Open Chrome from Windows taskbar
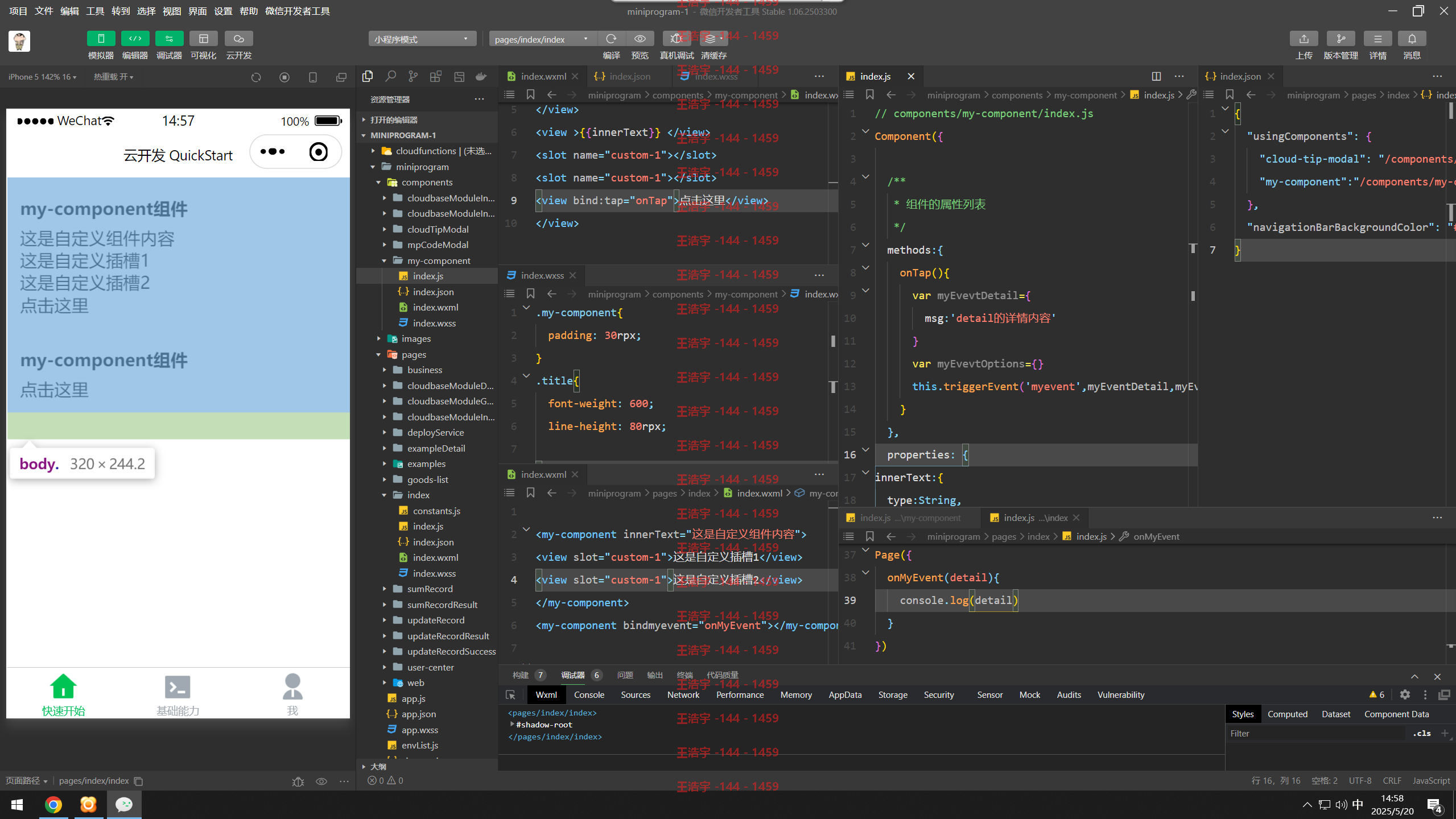 click(x=53, y=805)
